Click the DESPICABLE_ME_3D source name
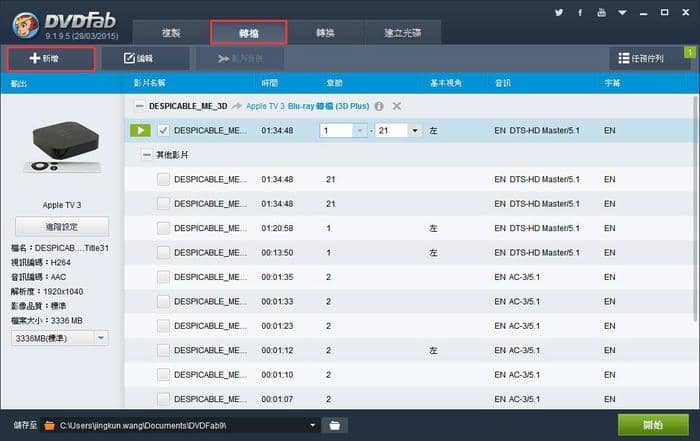Viewport: 700px width, 441px height. pos(188,106)
